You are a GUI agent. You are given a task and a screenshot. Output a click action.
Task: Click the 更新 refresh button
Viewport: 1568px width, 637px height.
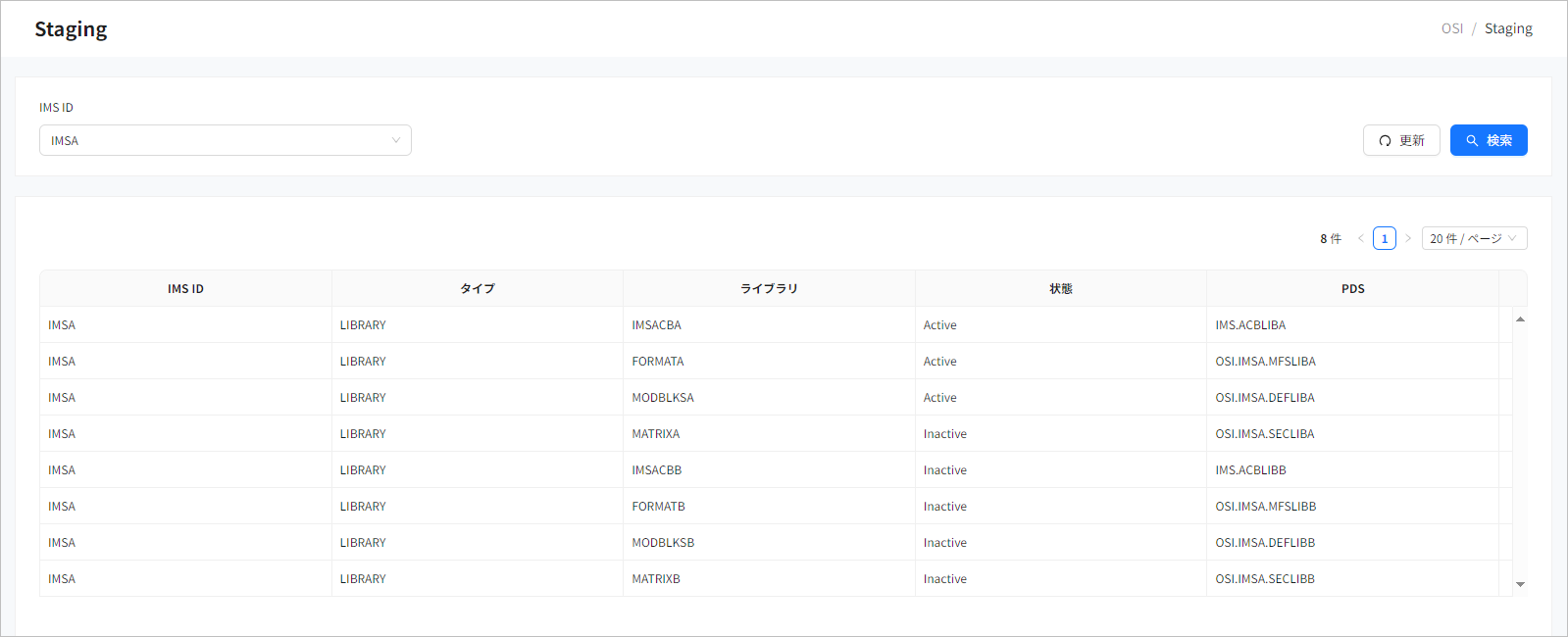click(x=1400, y=140)
